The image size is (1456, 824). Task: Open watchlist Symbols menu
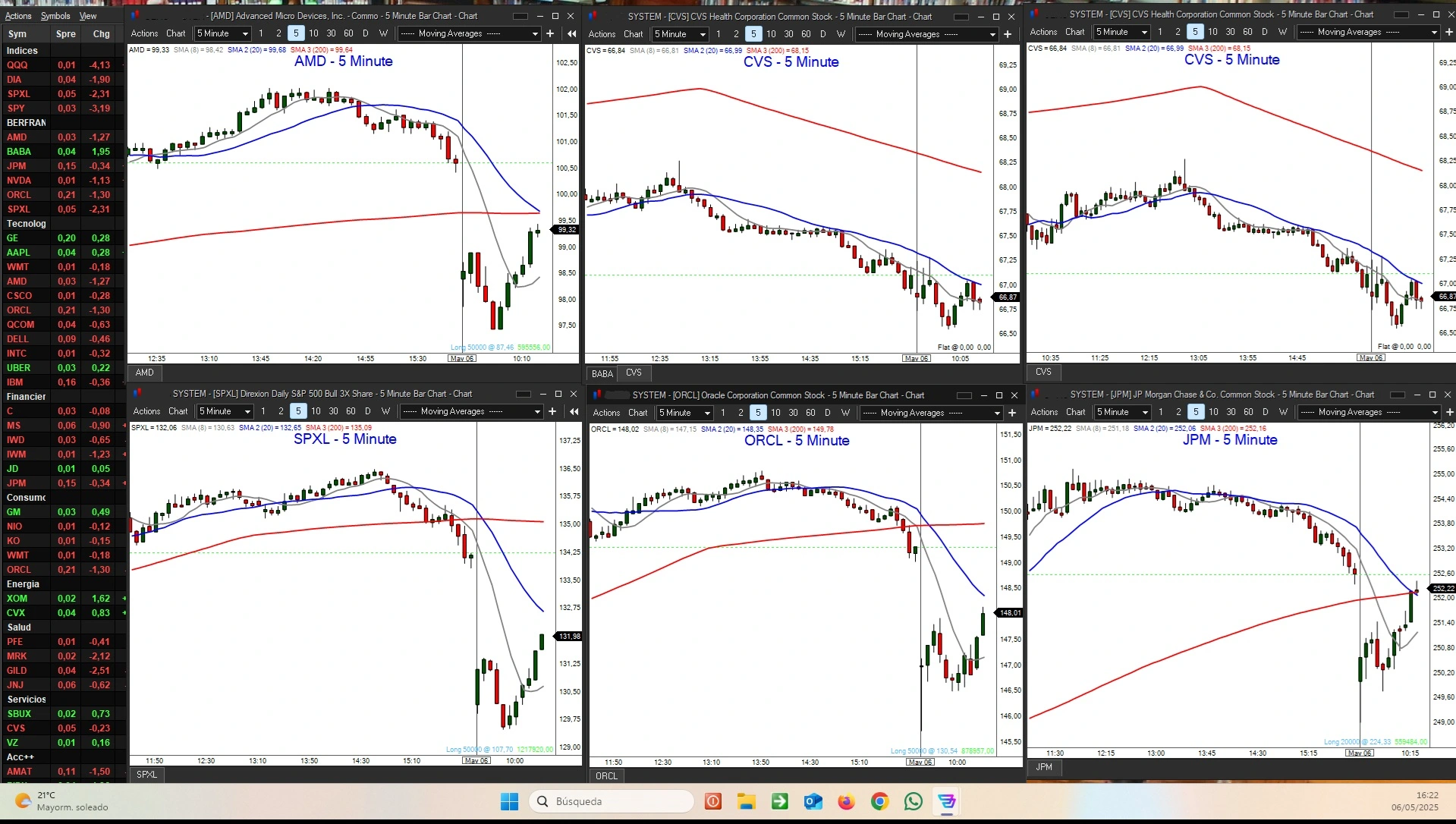coord(55,16)
